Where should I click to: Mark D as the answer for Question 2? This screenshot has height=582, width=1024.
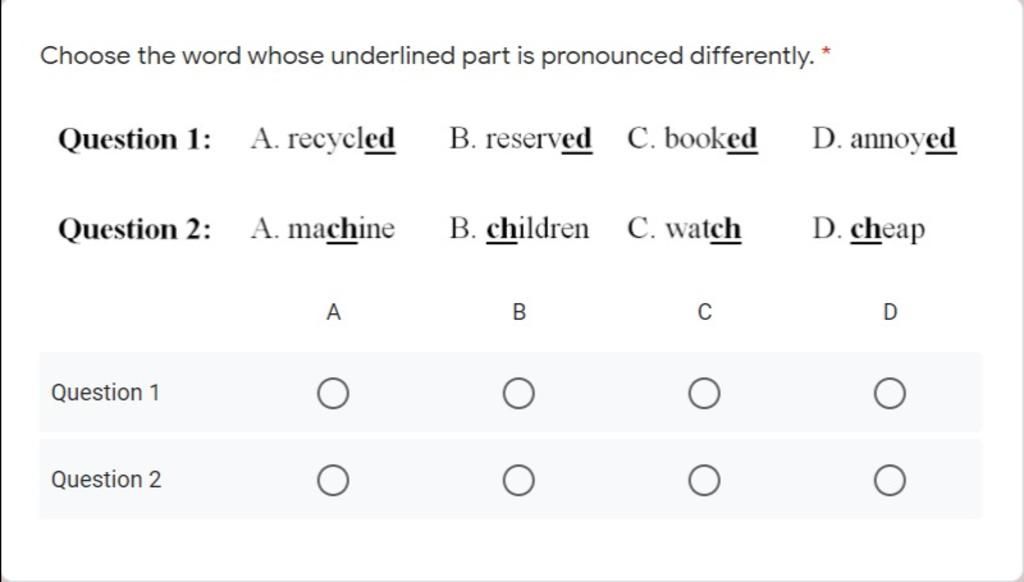coord(889,480)
